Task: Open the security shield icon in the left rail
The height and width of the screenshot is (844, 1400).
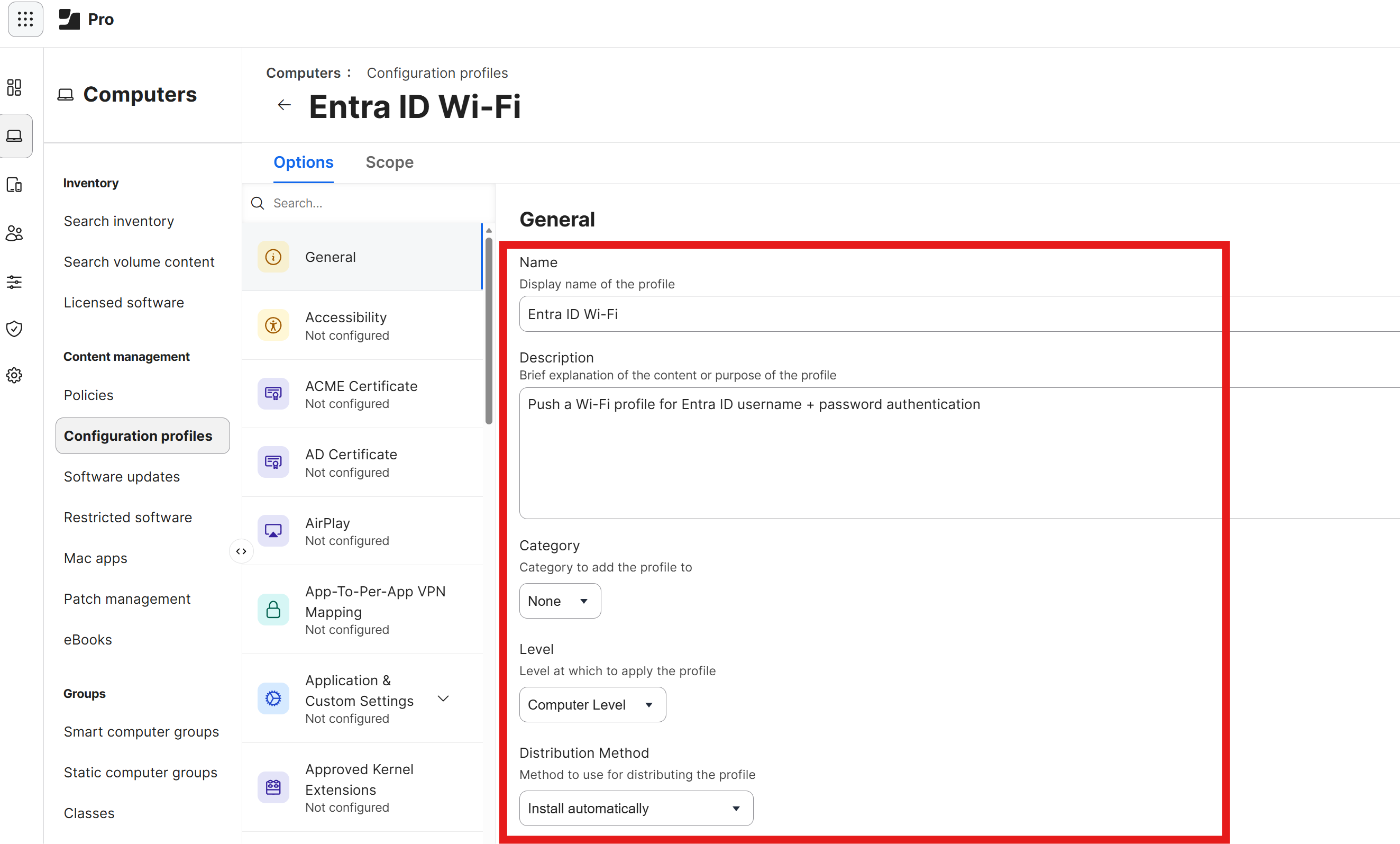Action: (14, 329)
